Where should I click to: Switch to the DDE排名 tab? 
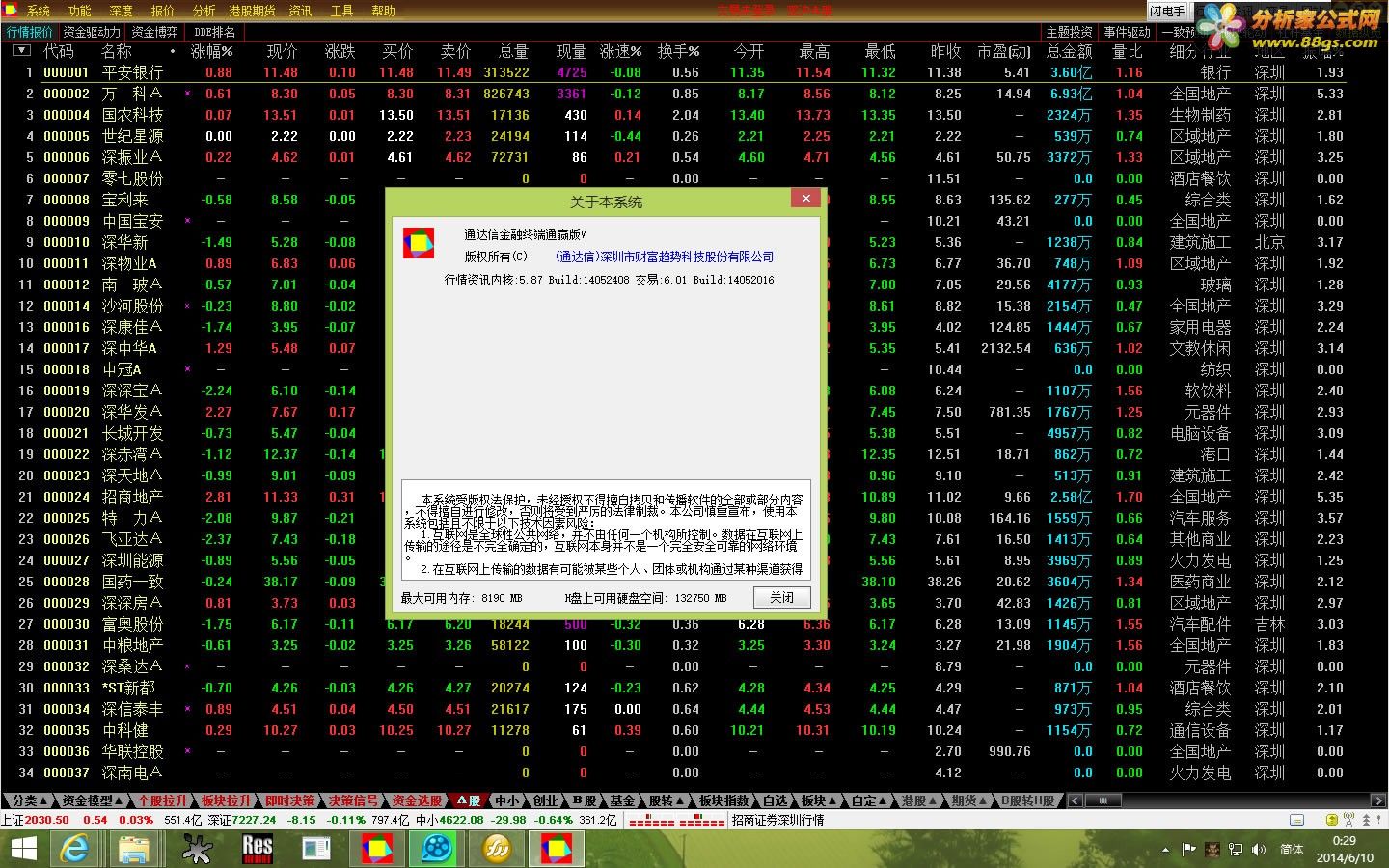pos(214,32)
